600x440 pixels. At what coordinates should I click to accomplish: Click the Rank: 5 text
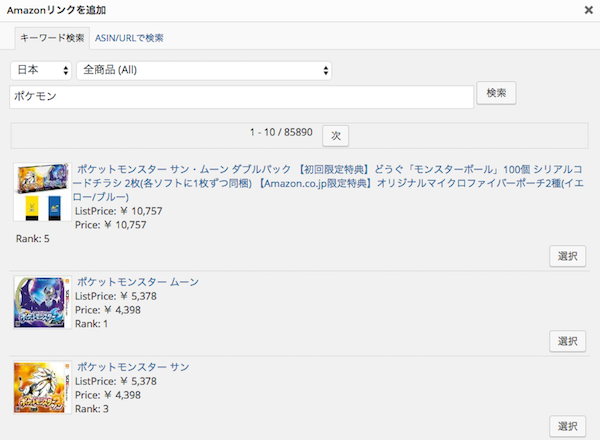pos(33,239)
